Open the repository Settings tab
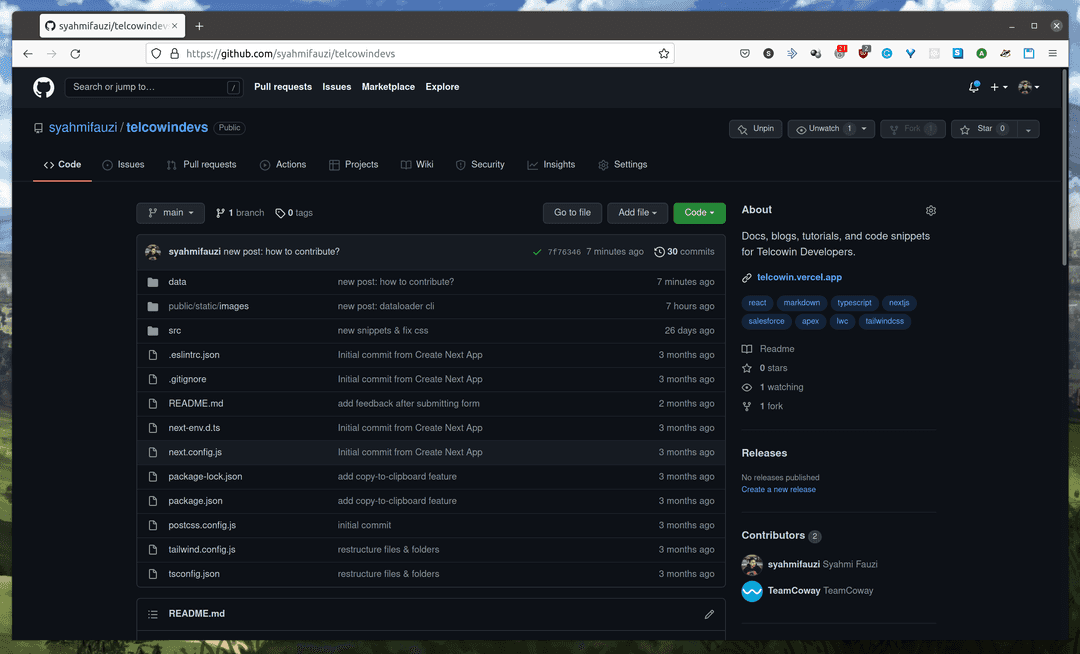Image resolution: width=1080 pixels, height=654 pixels. pyautogui.click(x=623, y=165)
